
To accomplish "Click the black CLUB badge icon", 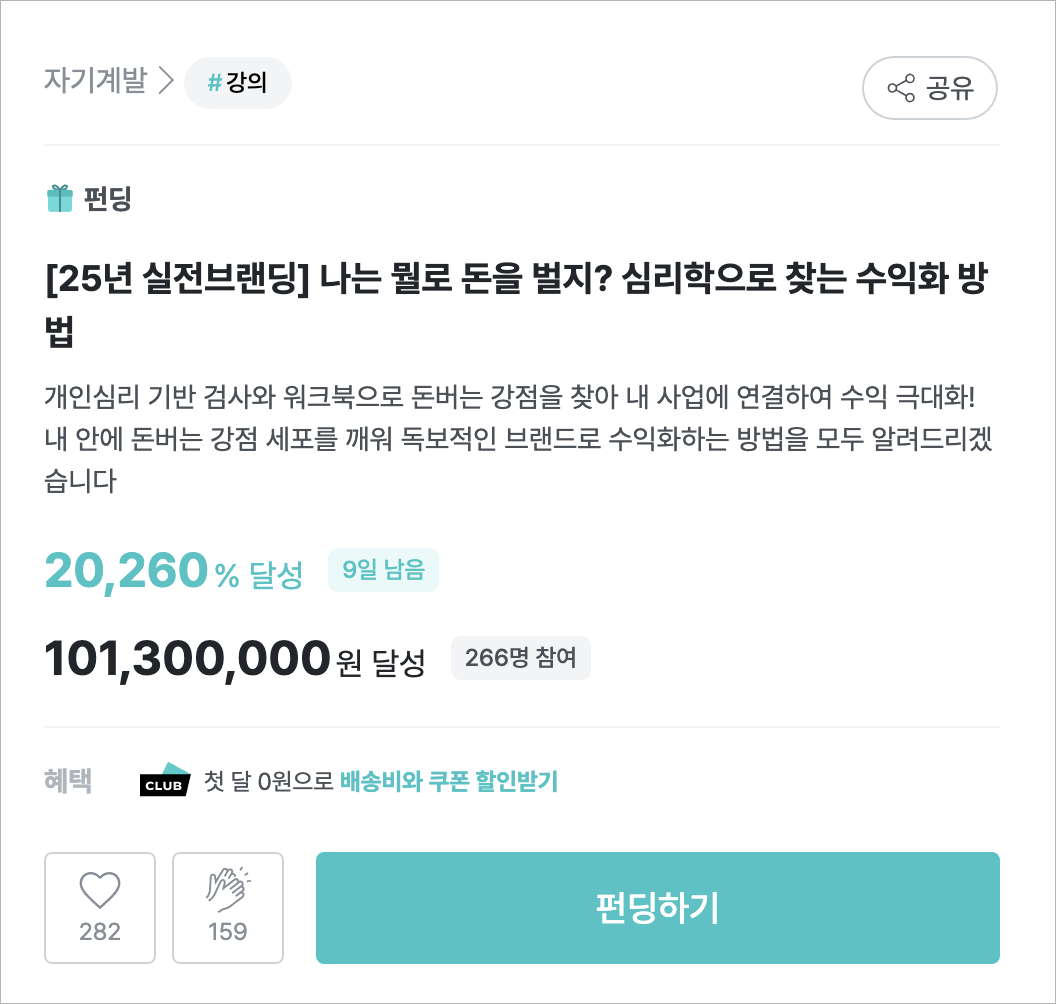I will (x=164, y=782).
